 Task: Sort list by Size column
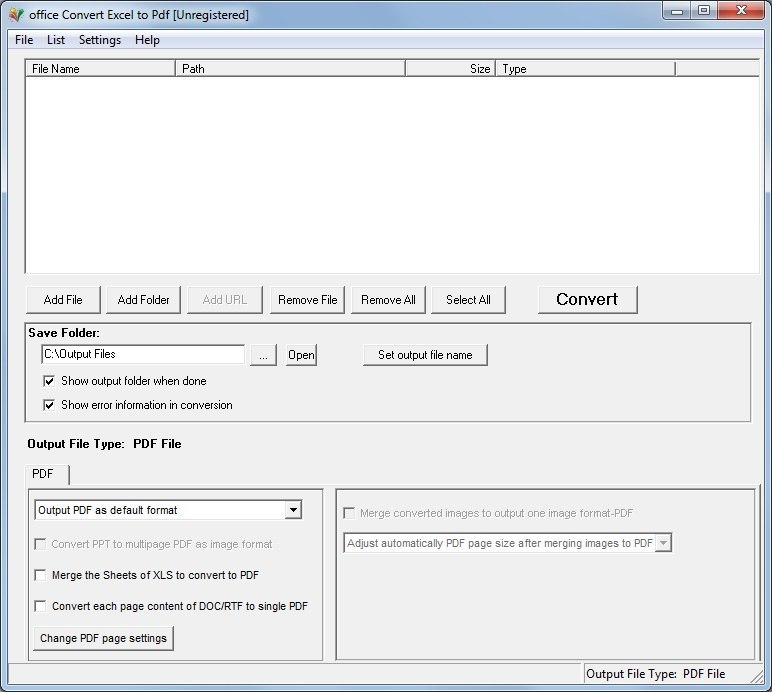[x=450, y=68]
